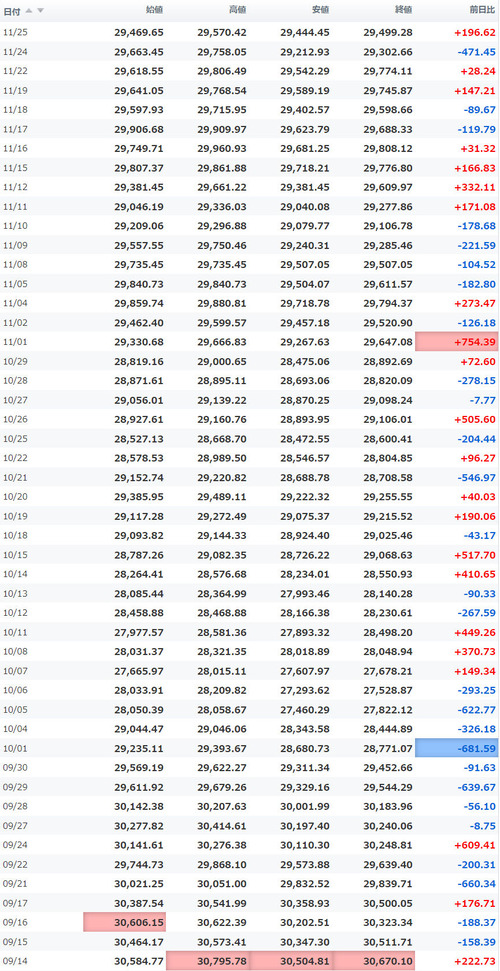Click the 29,255.55 closing value
500x971 pixels.
[x=388, y=497]
